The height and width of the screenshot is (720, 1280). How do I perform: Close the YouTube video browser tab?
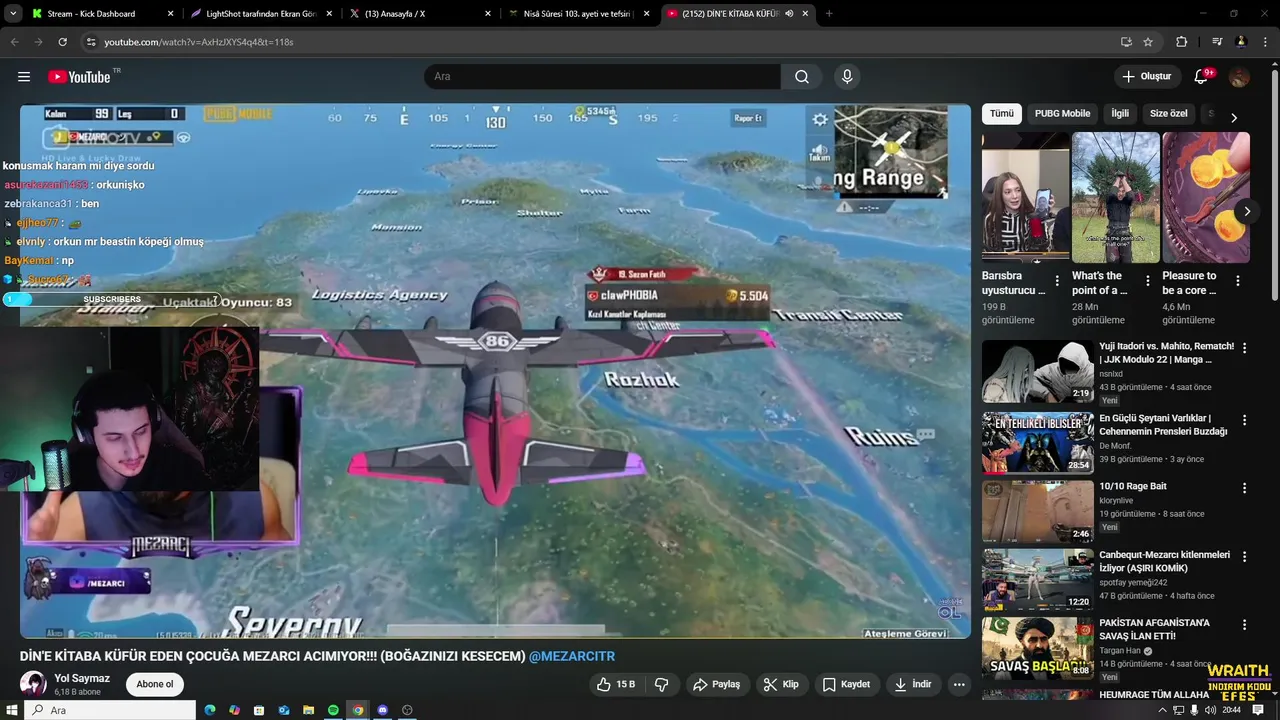pyautogui.click(x=805, y=14)
